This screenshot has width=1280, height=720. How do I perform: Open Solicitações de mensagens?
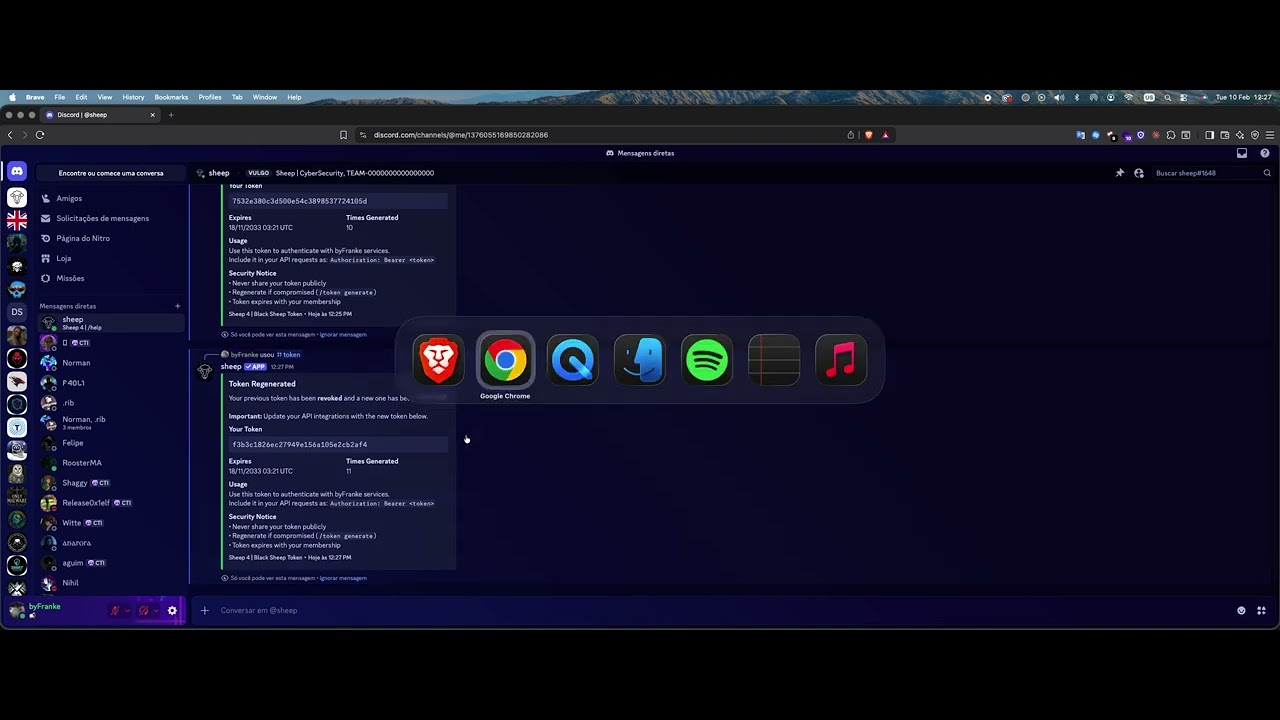111,218
